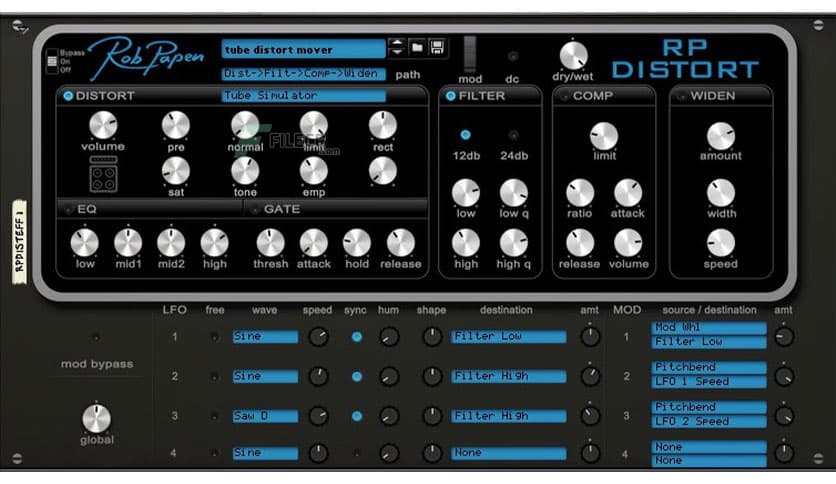
Task: Click the MOD 1 amt knob
Action: tap(784, 337)
